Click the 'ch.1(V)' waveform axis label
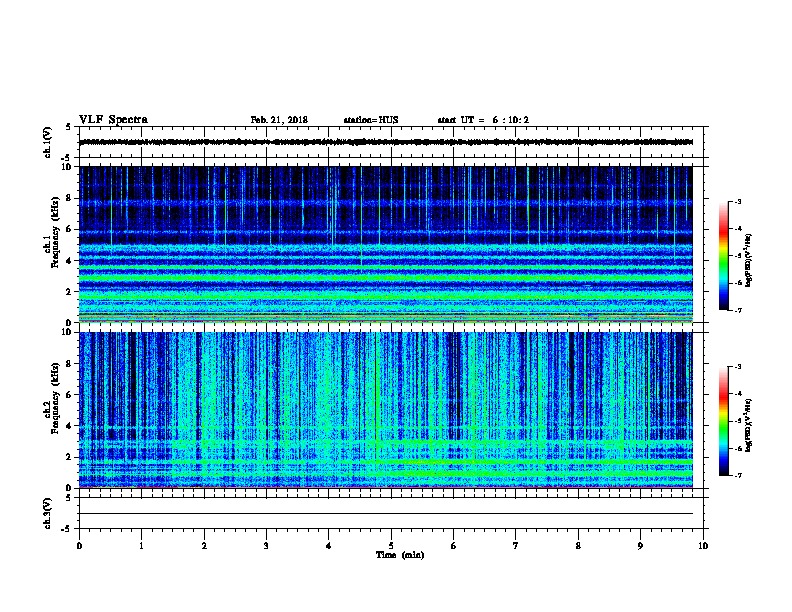Viewport: 792px width, 612px height. coord(48,142)
